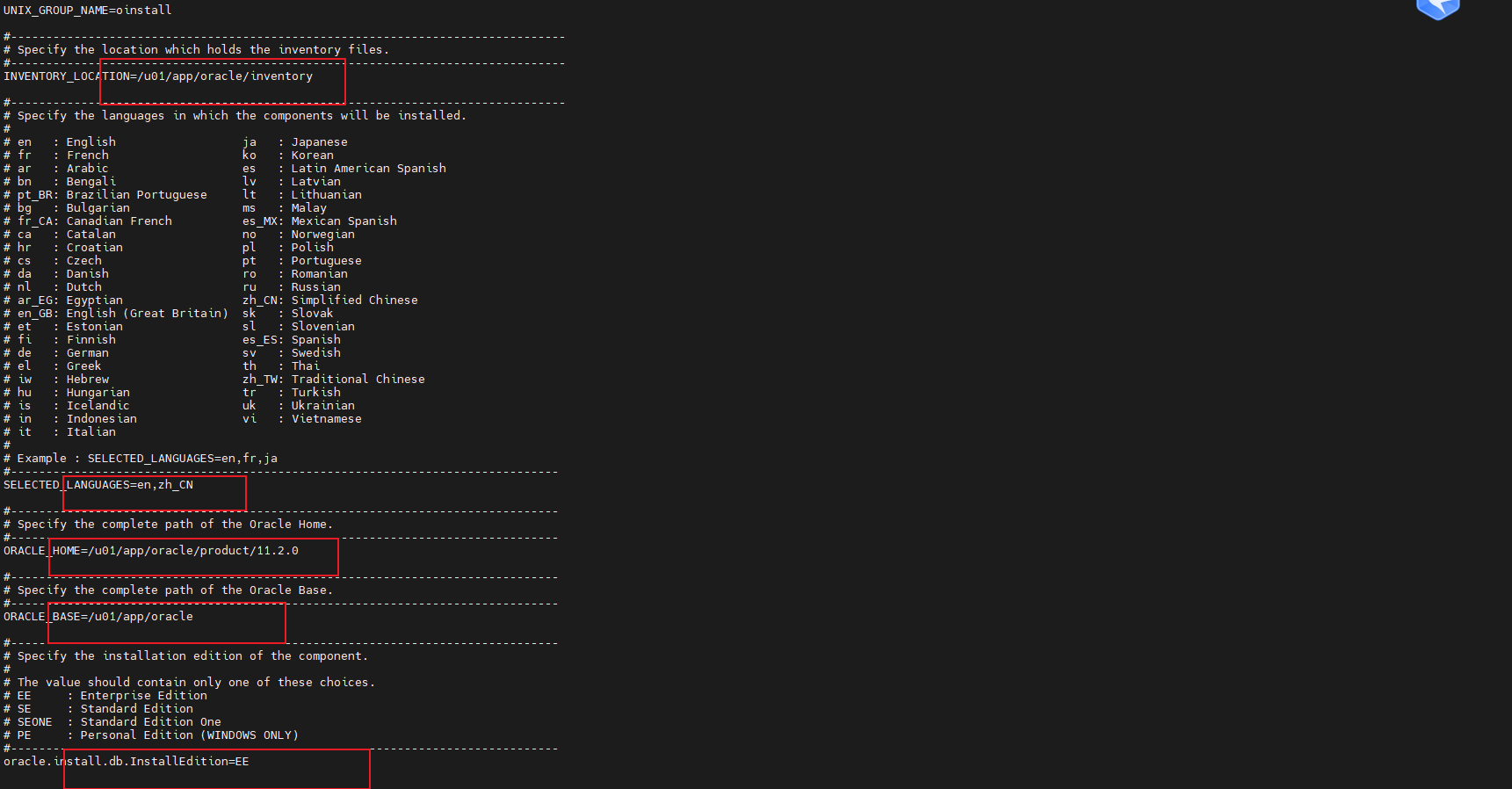Select the 'el : Greek' entry
1512x789 pixels.
pyautogui.click(x=60, y=366)
